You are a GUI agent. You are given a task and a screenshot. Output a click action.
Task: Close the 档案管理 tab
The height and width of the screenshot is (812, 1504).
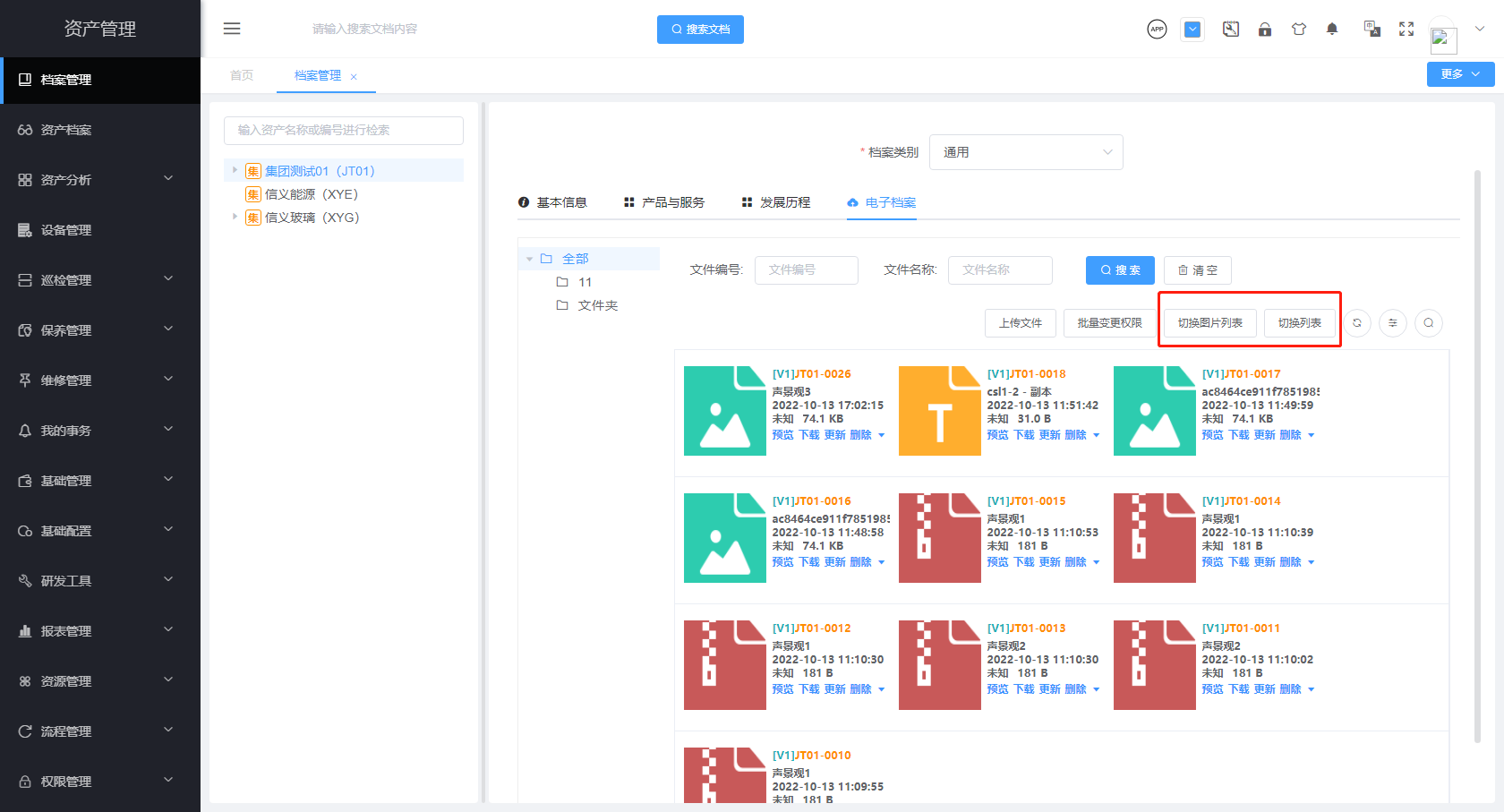354,77
